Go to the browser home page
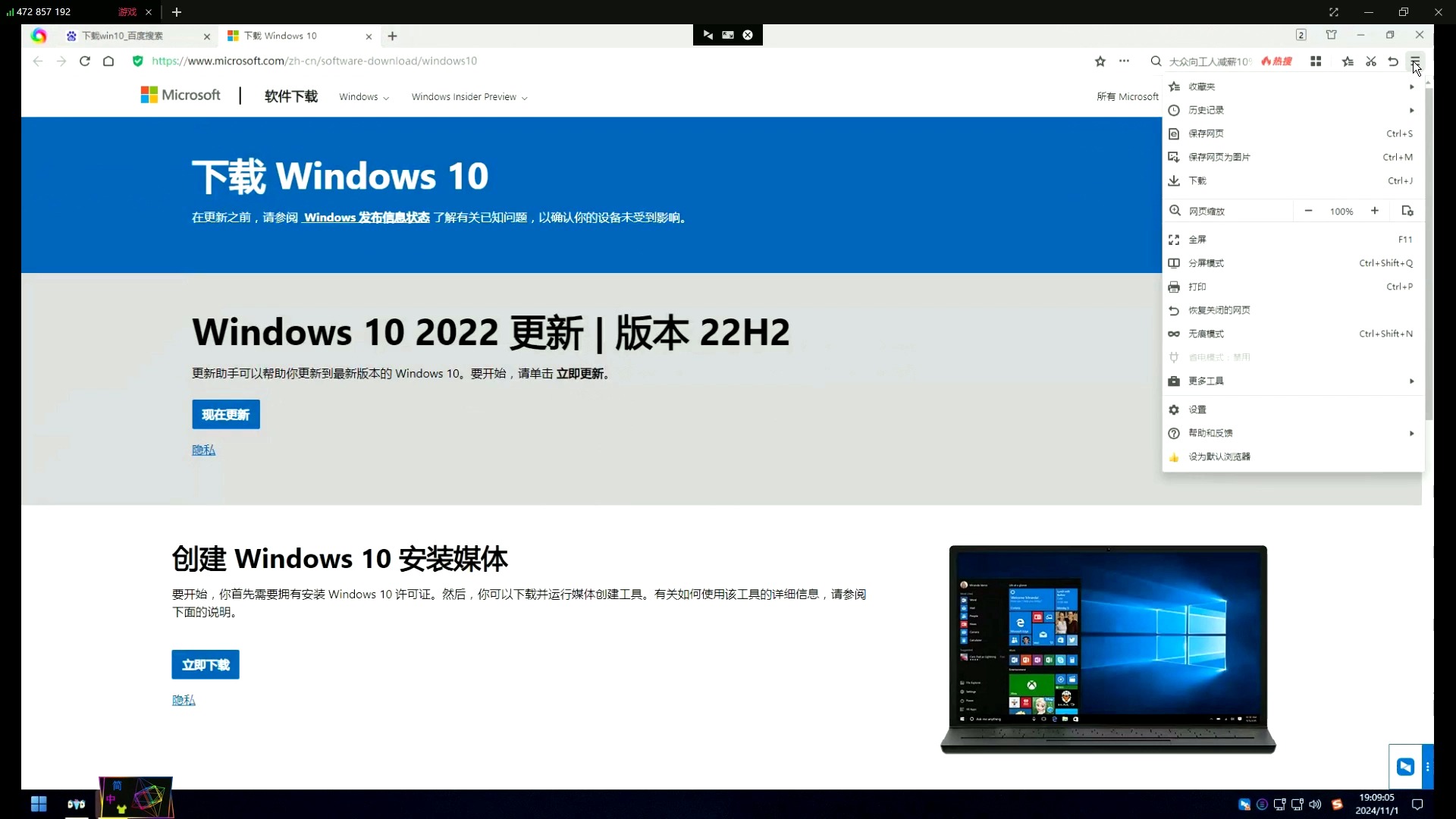Image resolution: width=1456 pixels, height=819 pixels. click(108, 61)
